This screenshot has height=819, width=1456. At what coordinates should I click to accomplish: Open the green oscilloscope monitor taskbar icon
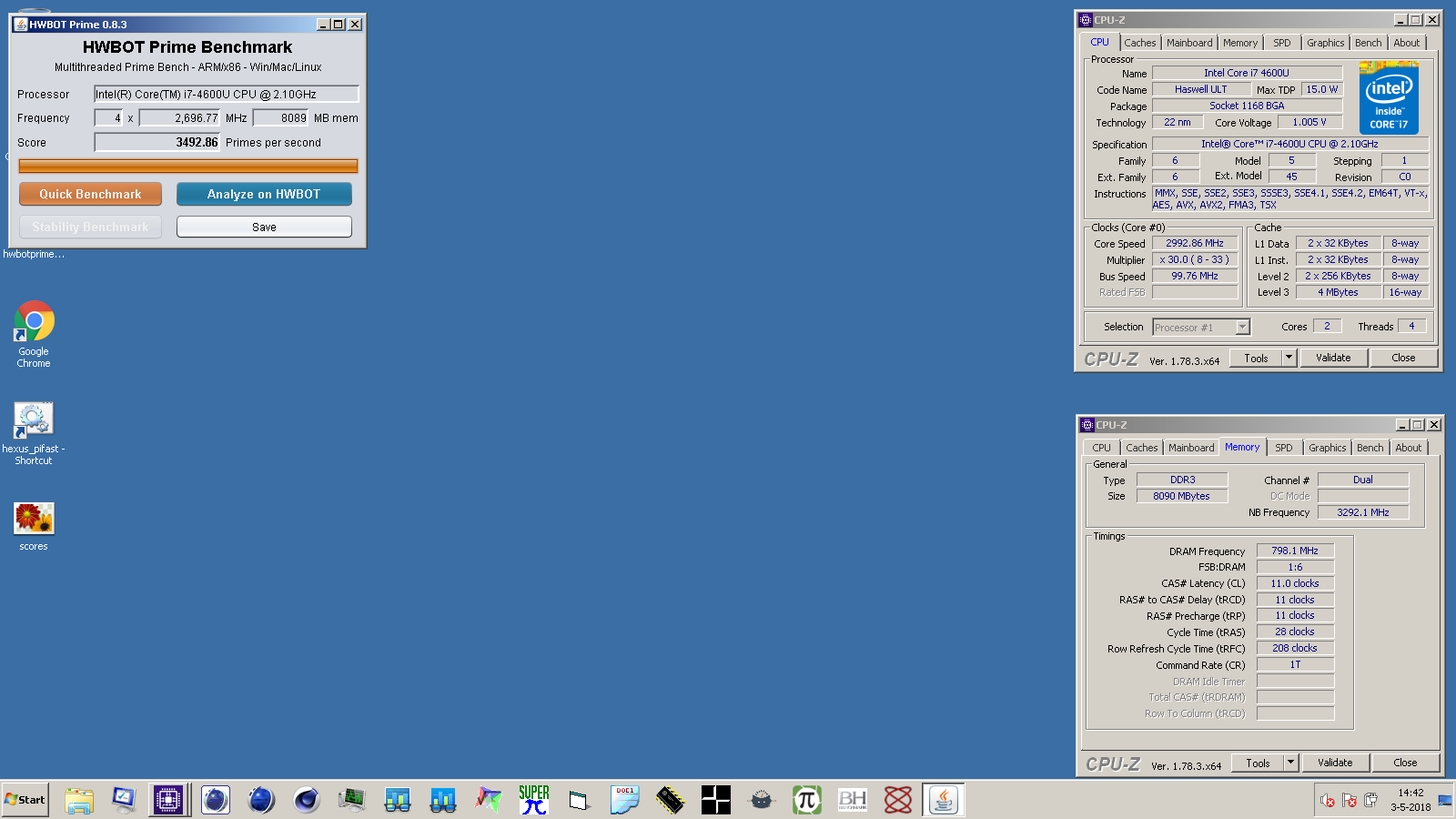[352, 800]
